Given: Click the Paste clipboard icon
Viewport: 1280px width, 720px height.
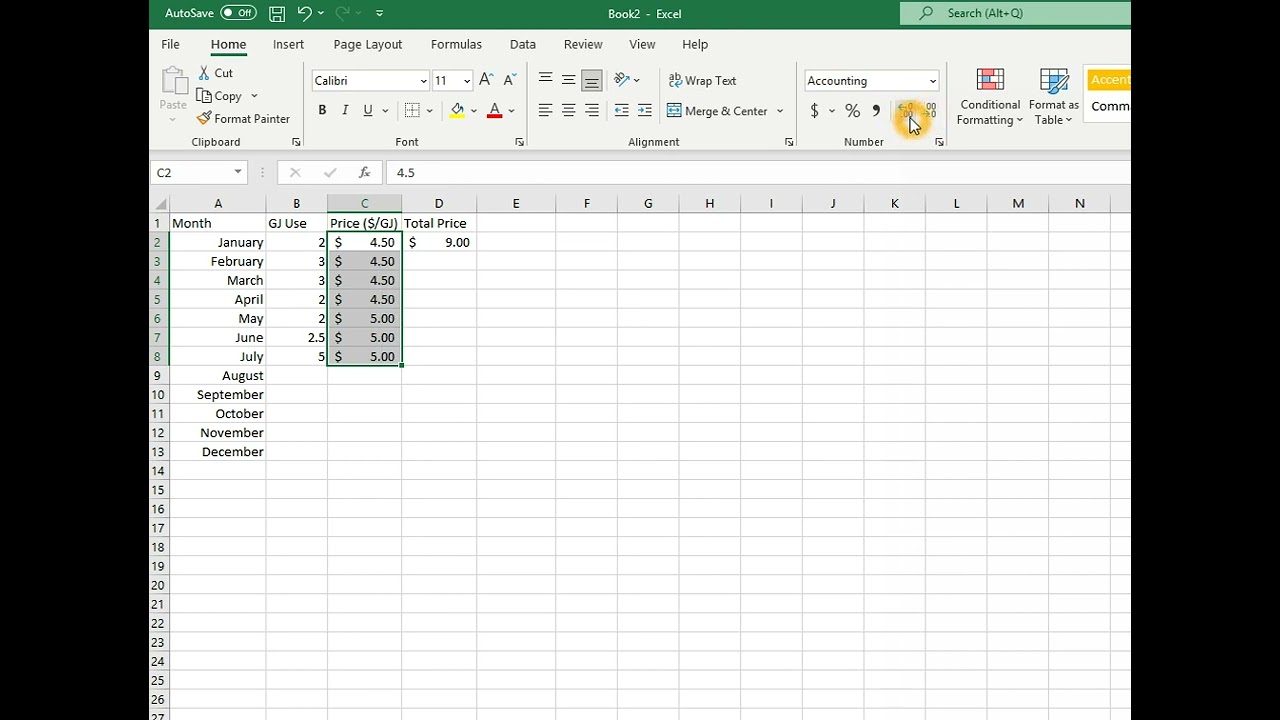Looking at the screenshot, I should (173, 83).
